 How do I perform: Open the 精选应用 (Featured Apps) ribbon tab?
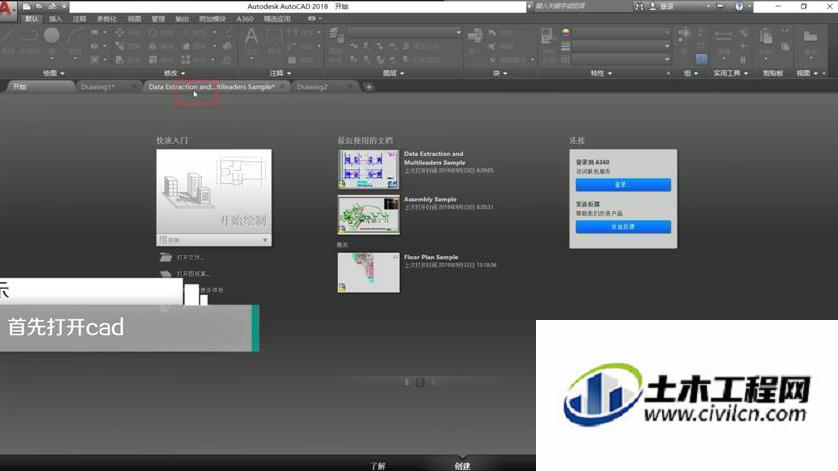[x=277, y=19]
